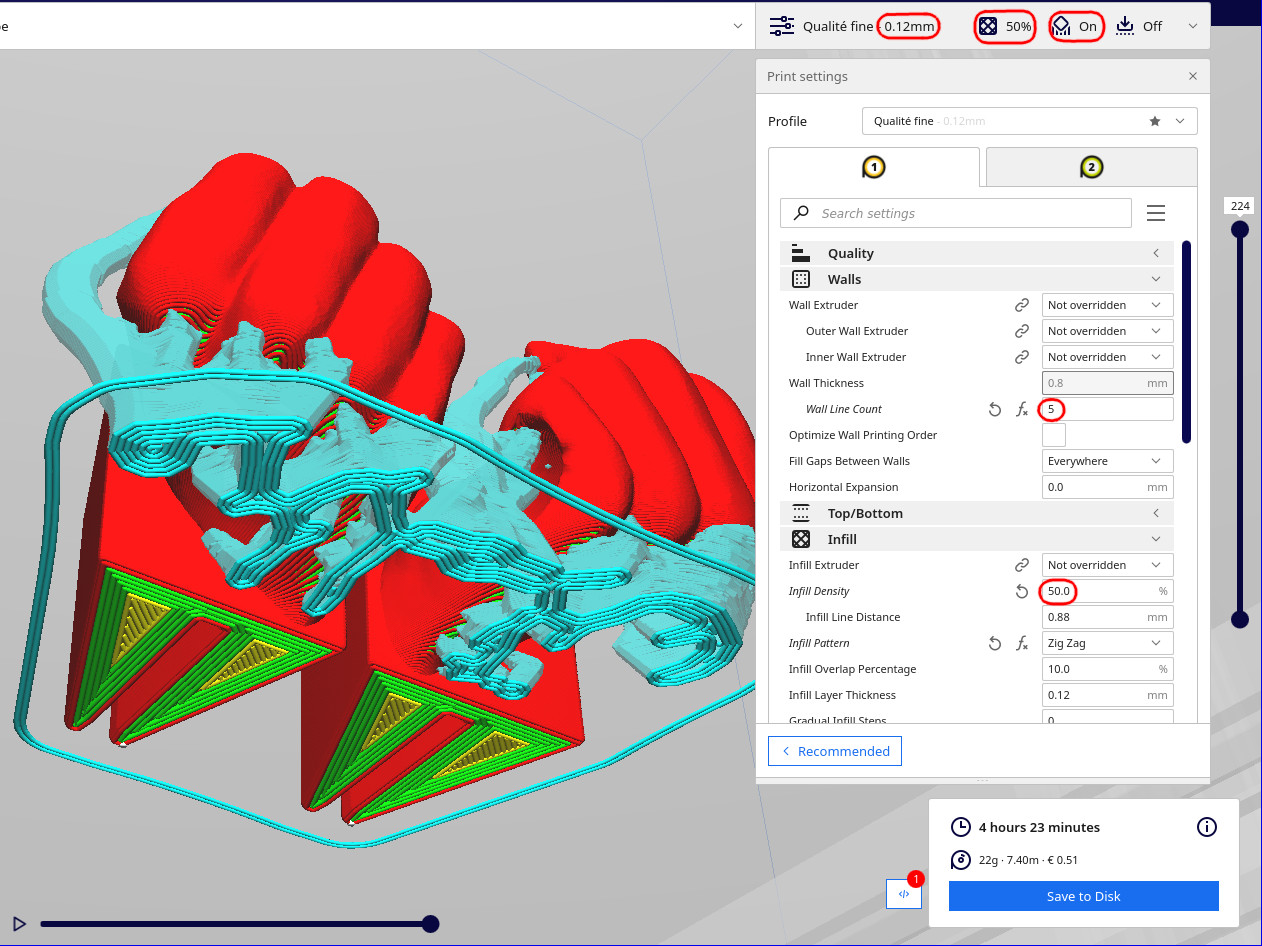The width and height of the screenshot is (1262, 946).
Task: Open the settings visibility hamburger menu
Action: pos(1156,213)
